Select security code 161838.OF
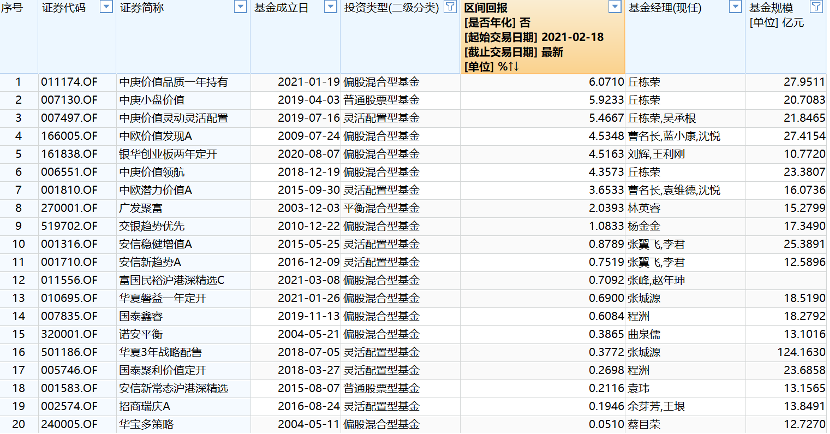This screenshot has height=434, width=830. [69, 154]
